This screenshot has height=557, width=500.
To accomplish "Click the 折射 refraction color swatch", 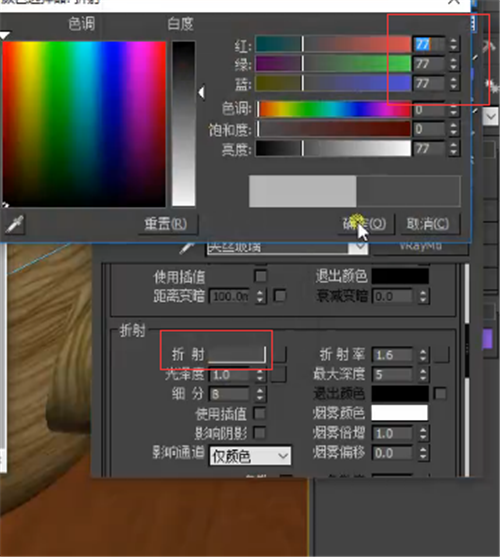I will [x=237, y=355].
